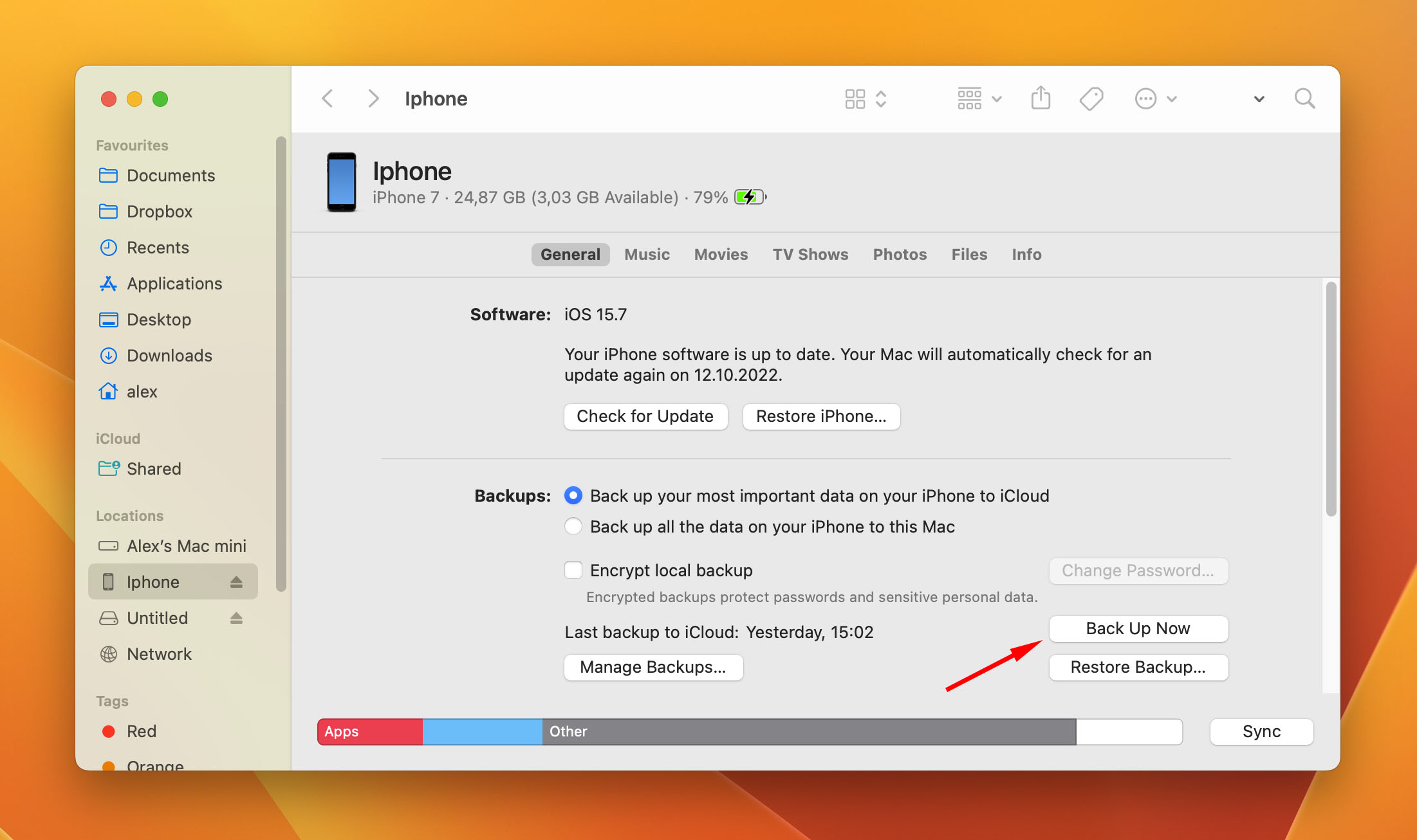Click Manage Backups... button
The width and height of the screenshot is (1417, 840).
[x=653, y=667]
